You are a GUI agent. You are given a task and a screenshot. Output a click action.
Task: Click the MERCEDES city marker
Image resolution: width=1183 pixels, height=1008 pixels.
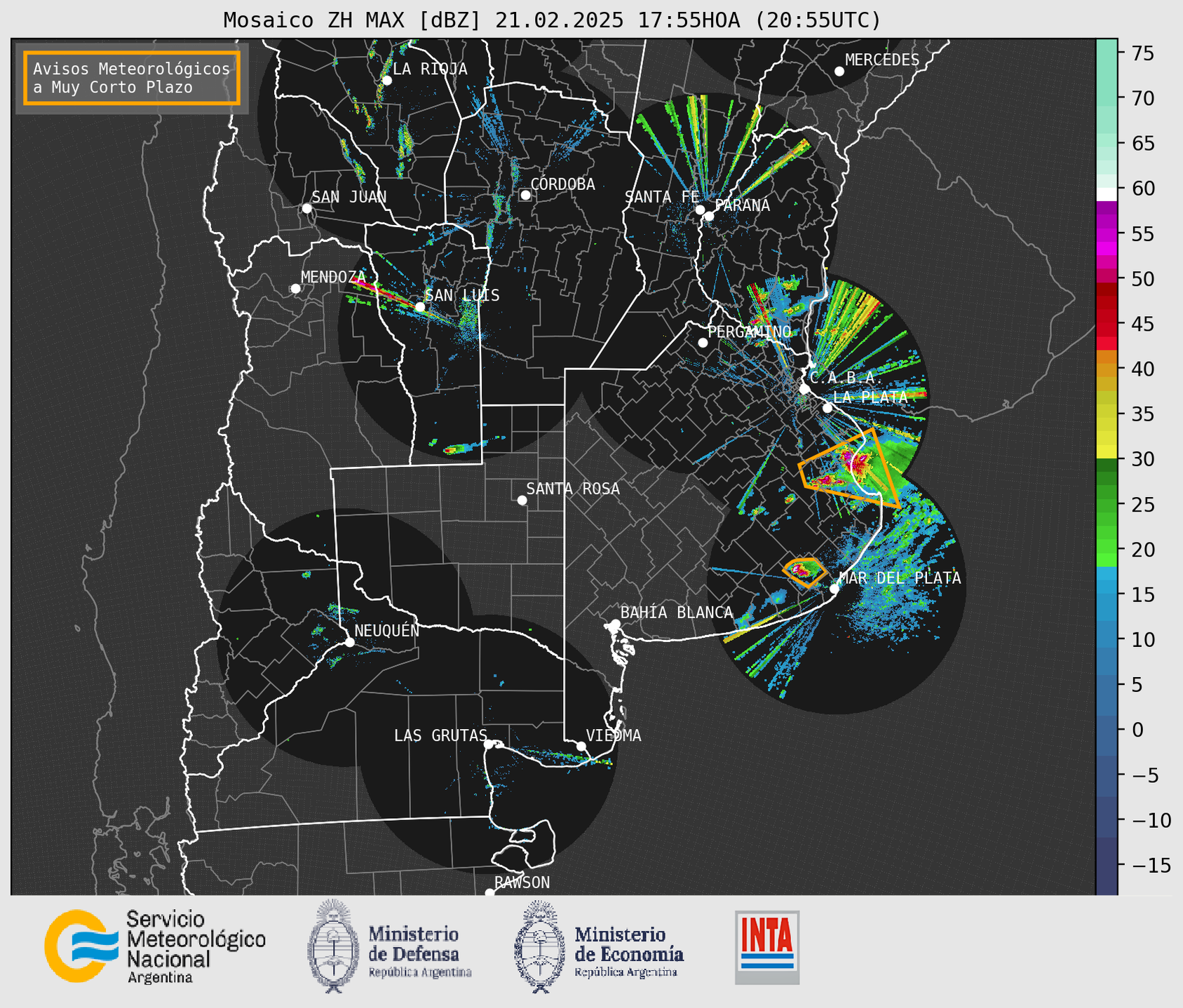pos(839,71)
